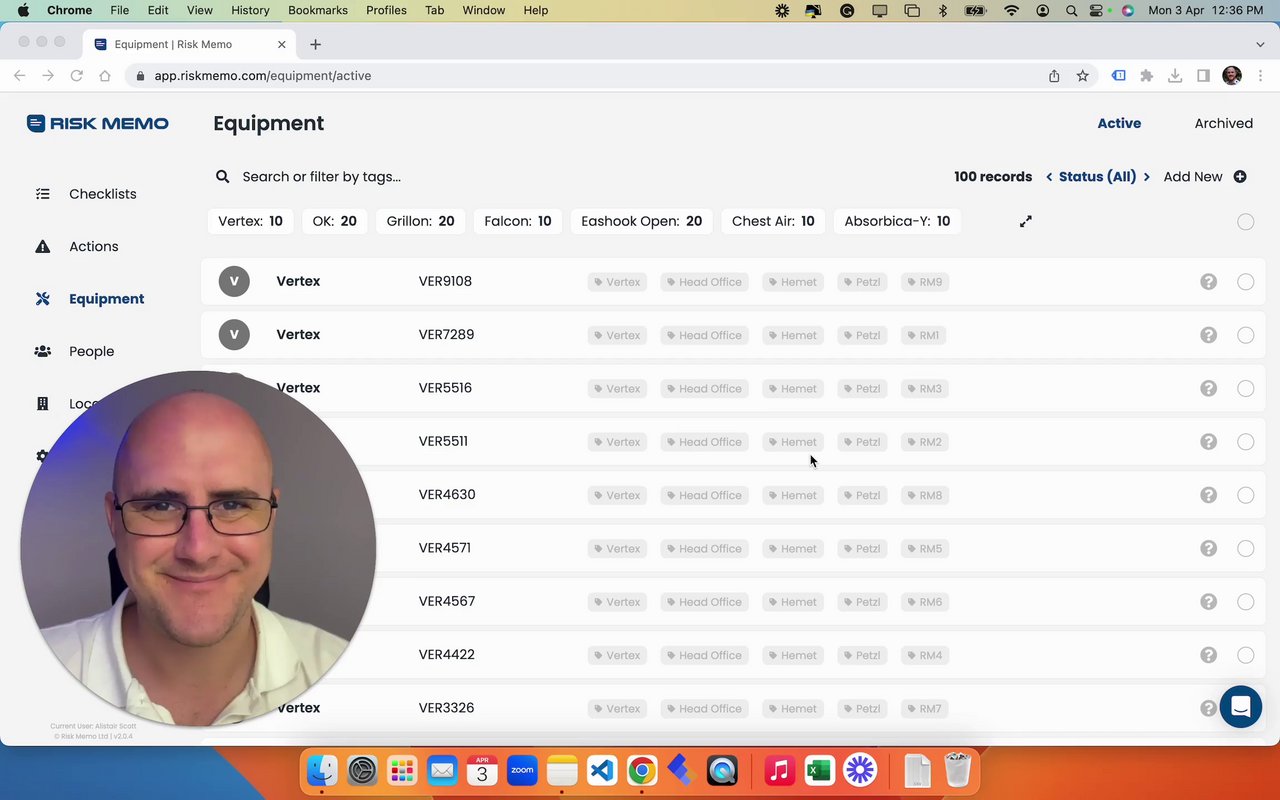Screen dimensions: 1280x800
Task: Open help icon for VER4630 row
Action: pyautogui.click(x=1209, y=495)
